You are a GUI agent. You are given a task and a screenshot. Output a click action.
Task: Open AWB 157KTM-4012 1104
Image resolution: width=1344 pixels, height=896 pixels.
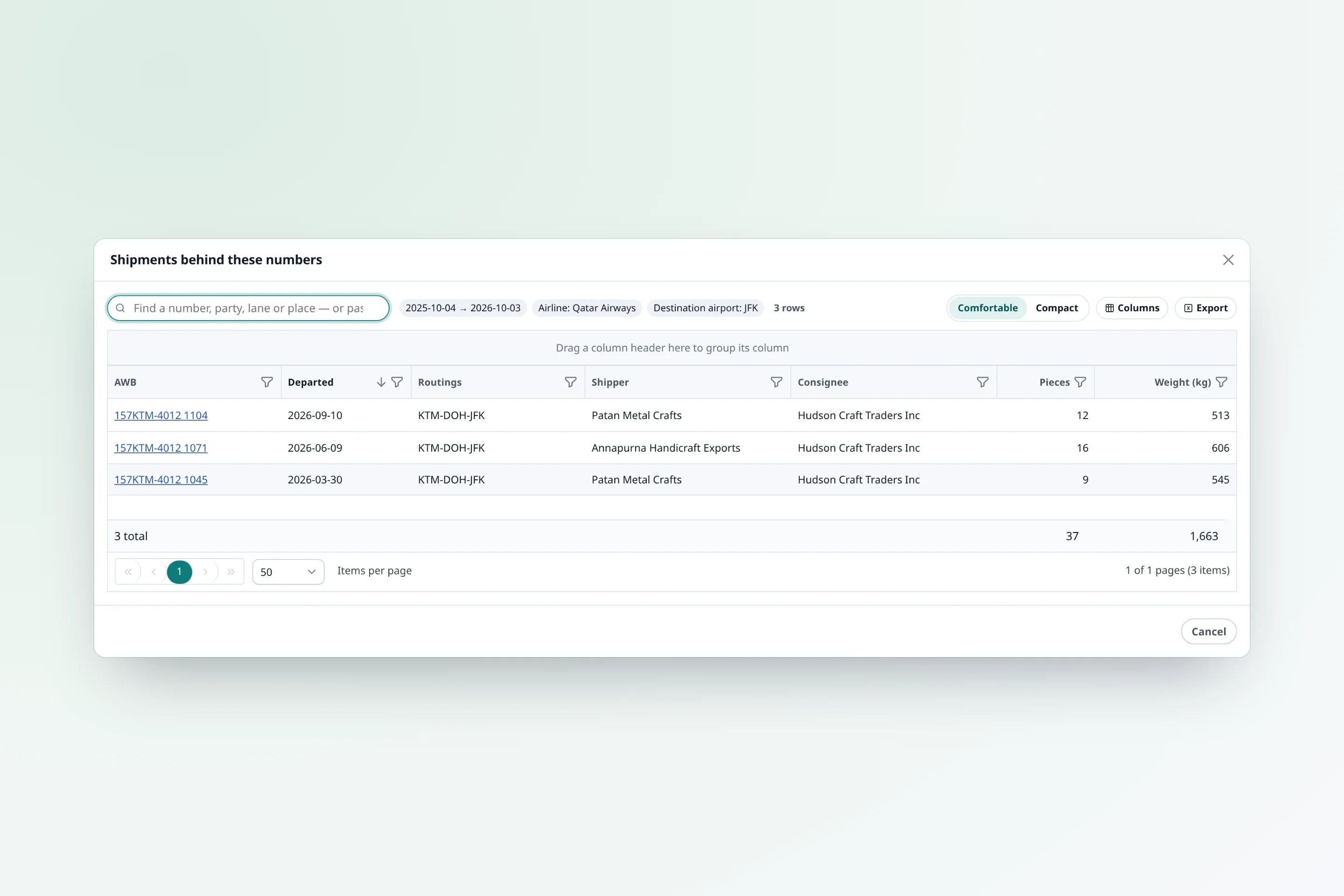click(x=161, y=415)
